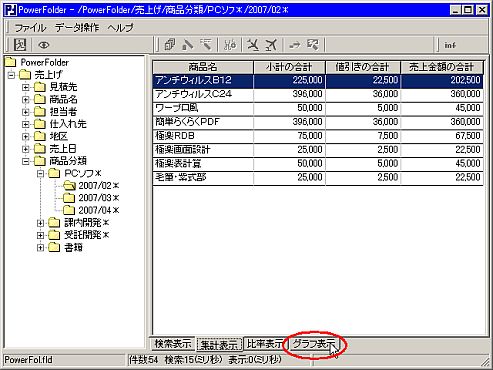The width and height of the screenshot is (493, 370).
Task: Click the chart icon at toolbar's left end
Action: [20, 45]
